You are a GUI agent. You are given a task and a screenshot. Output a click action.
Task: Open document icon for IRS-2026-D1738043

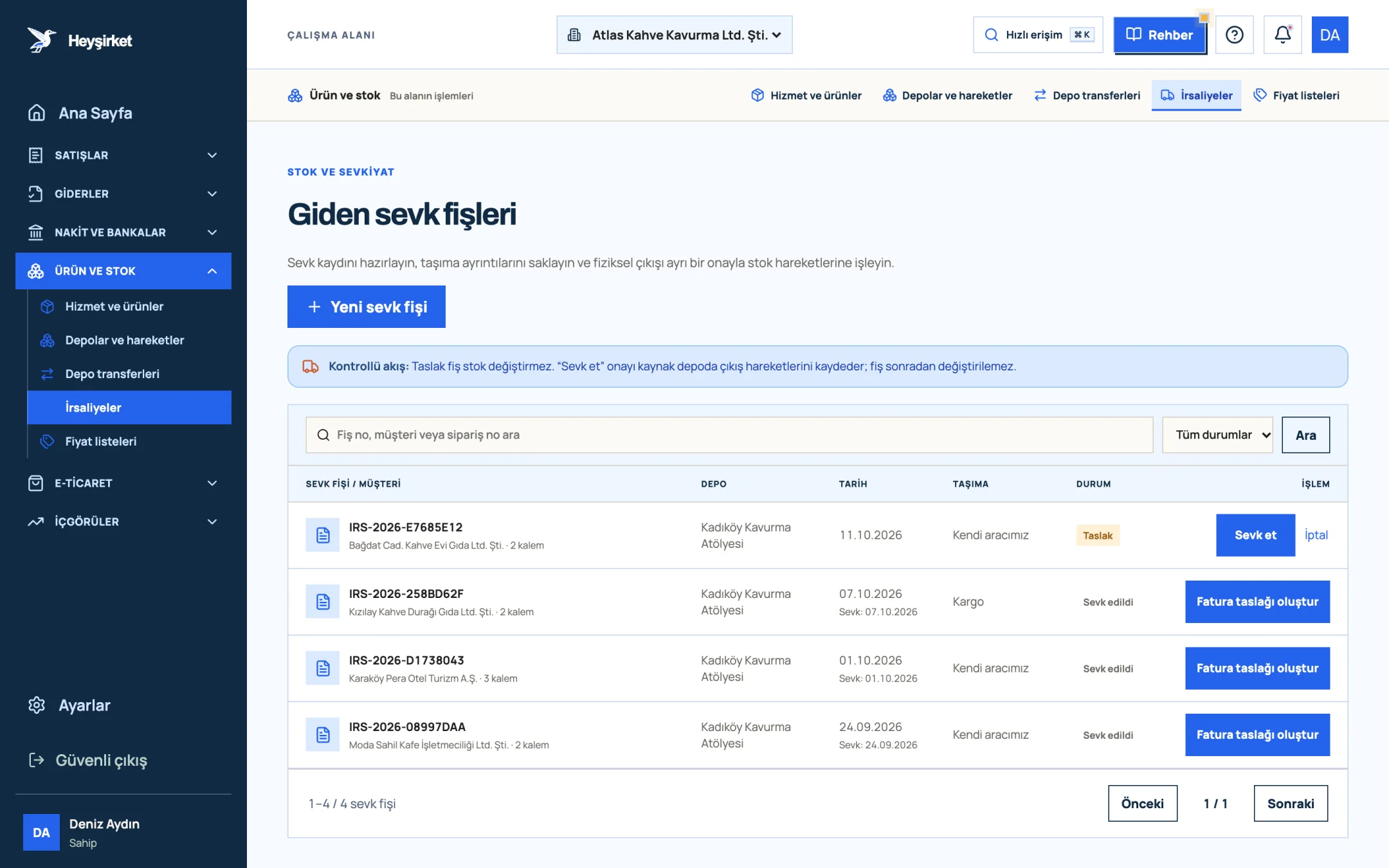[323, 668]
